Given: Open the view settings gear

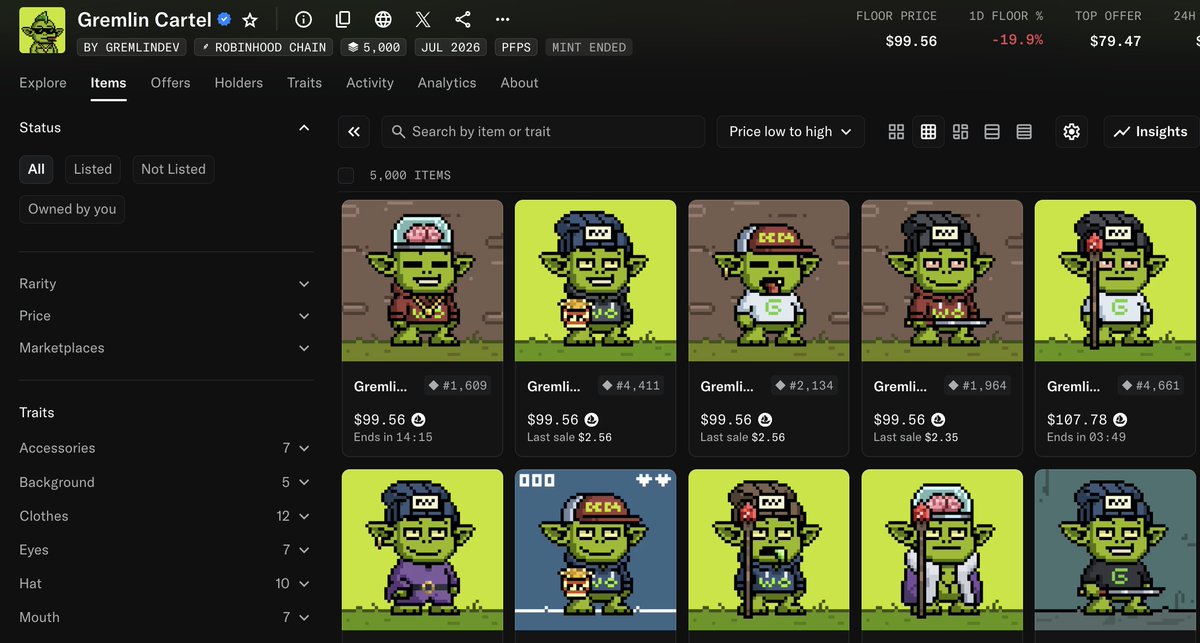Looking at the screenshot, I should 1072,131.
